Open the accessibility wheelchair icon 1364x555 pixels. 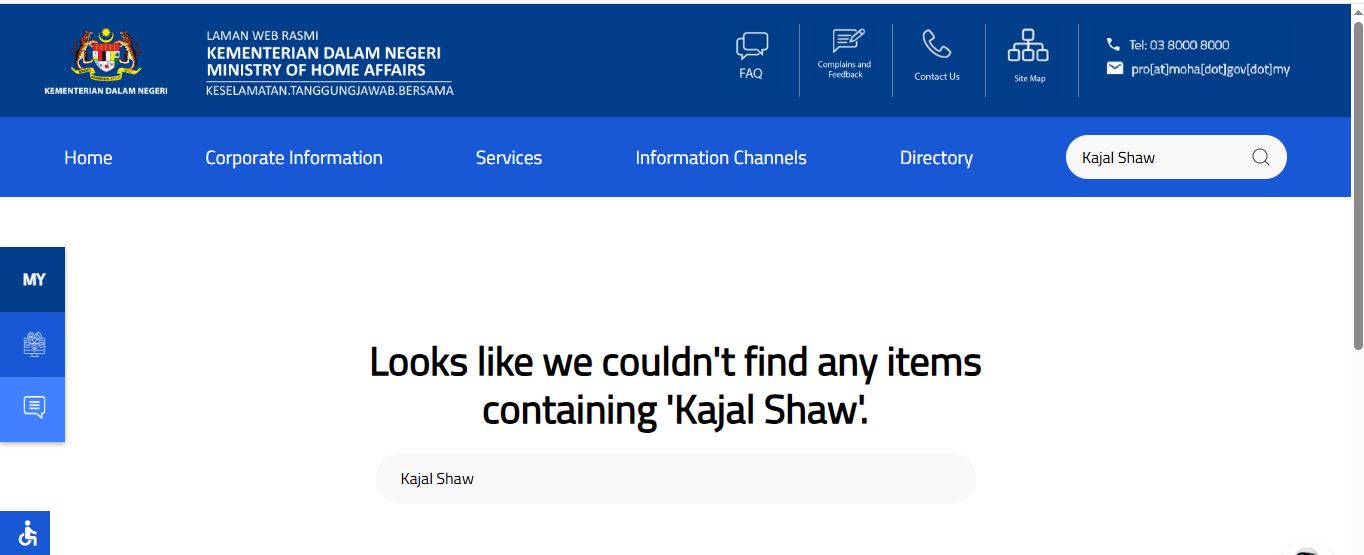point(27,534)
